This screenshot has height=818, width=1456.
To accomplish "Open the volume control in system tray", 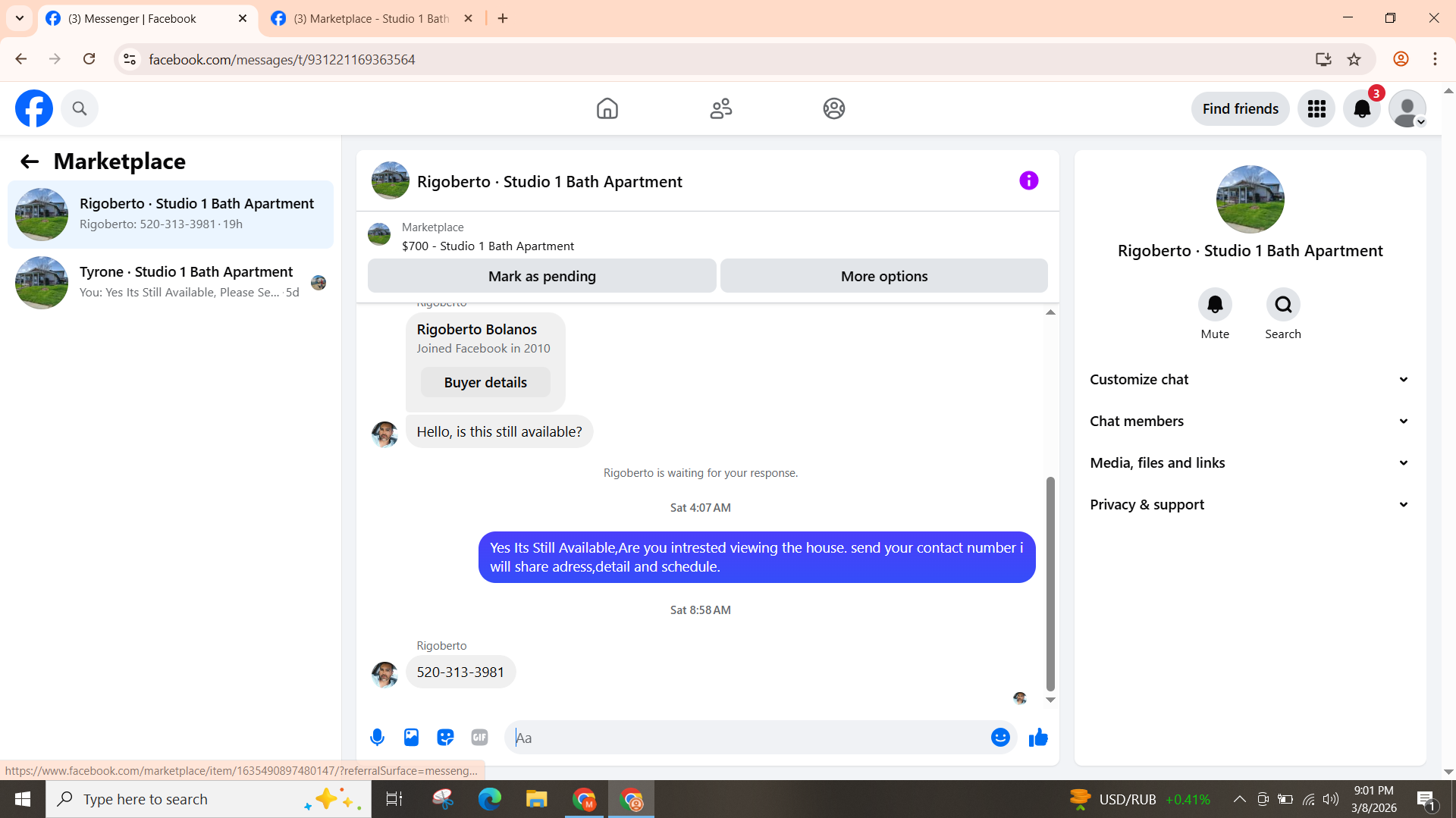I will pyautogui.click(x=1331, y=799).
